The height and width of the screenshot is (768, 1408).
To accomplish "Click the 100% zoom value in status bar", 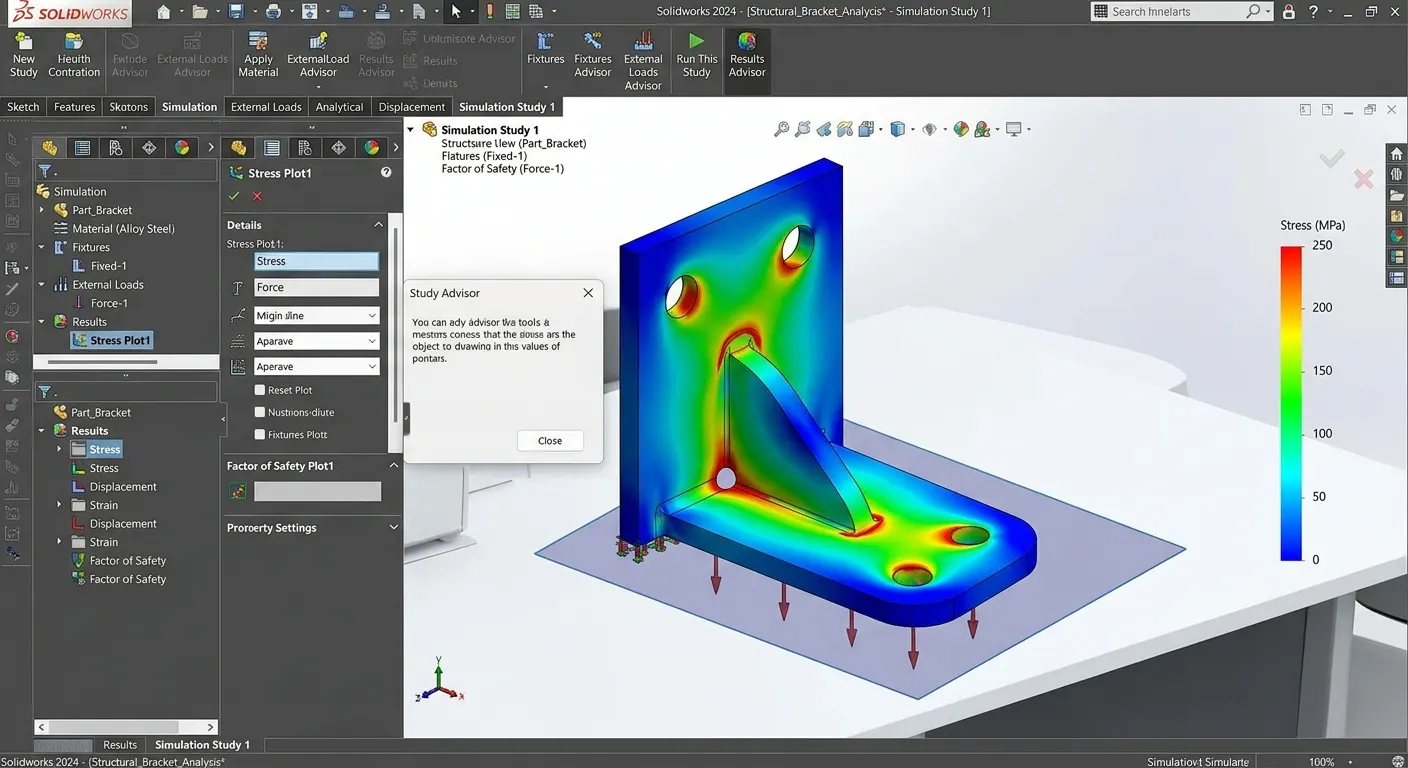I will [x=1321, y=762].
